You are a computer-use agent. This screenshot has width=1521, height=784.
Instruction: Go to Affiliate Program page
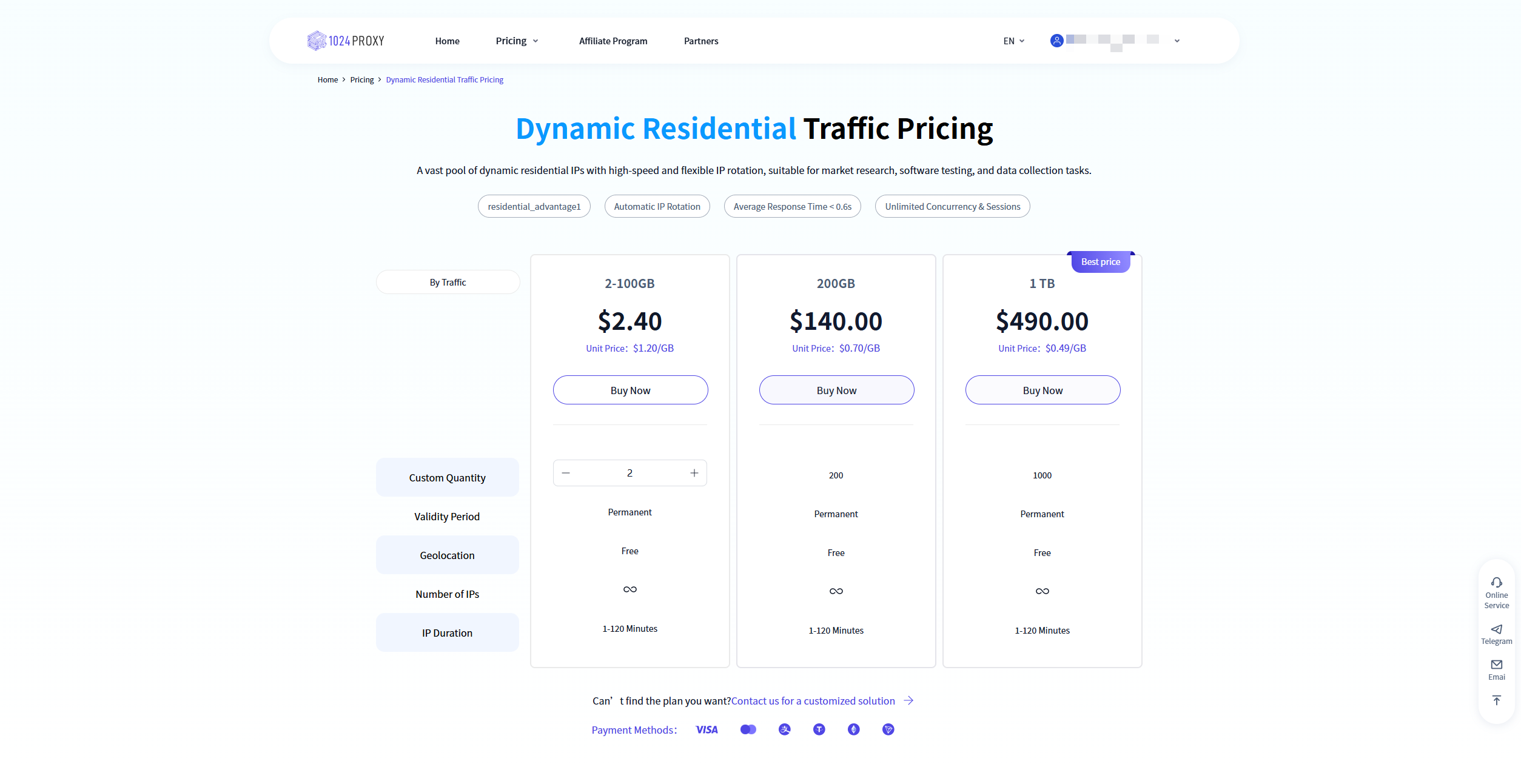[x=613, y=41]
